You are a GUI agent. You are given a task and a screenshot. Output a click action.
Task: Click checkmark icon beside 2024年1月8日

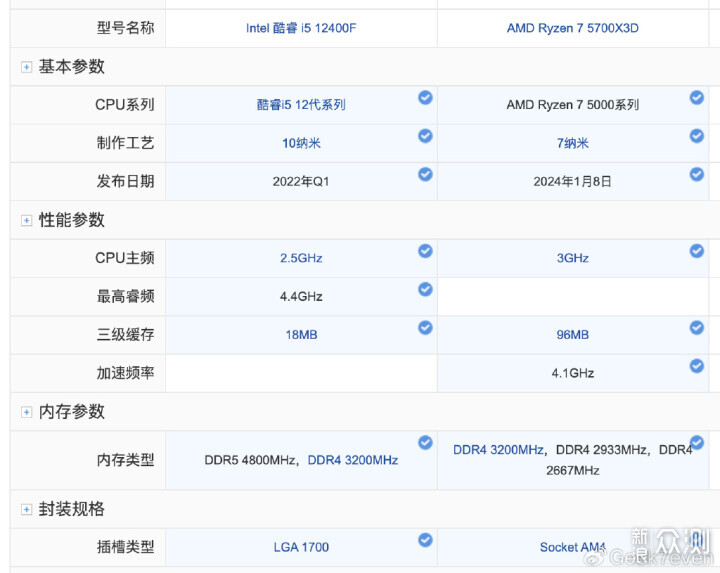(697, 174)
